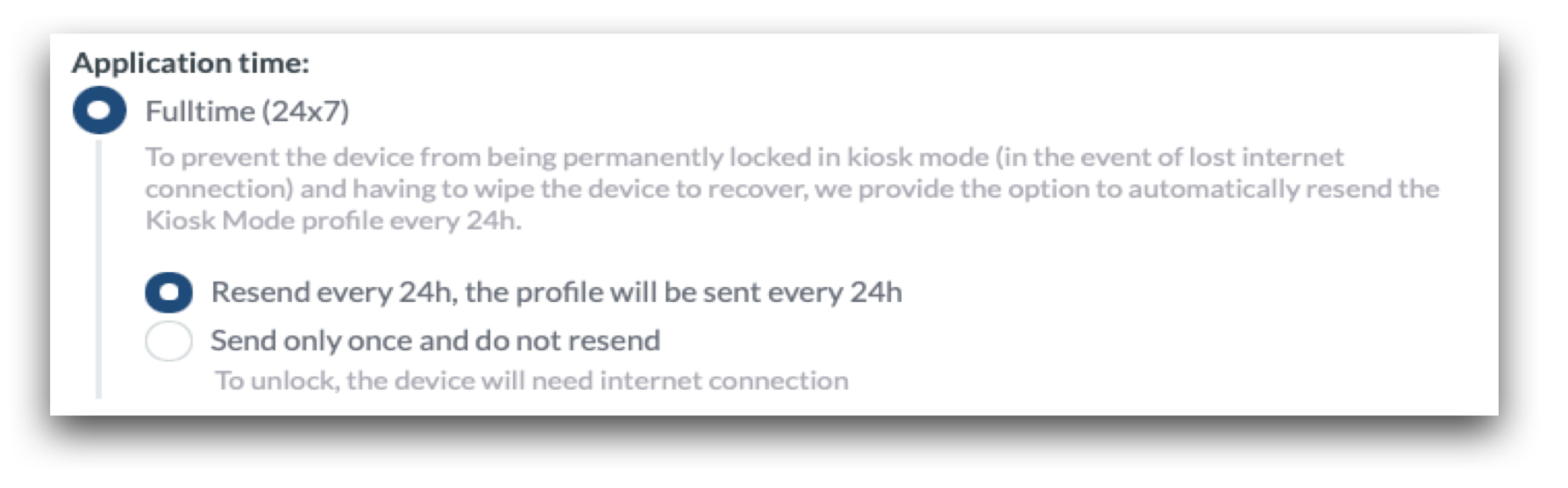Screen dimensions: 1568x488
Task: Click the Kiosk Mode profile every 24h line
Action: pos(333,220)
